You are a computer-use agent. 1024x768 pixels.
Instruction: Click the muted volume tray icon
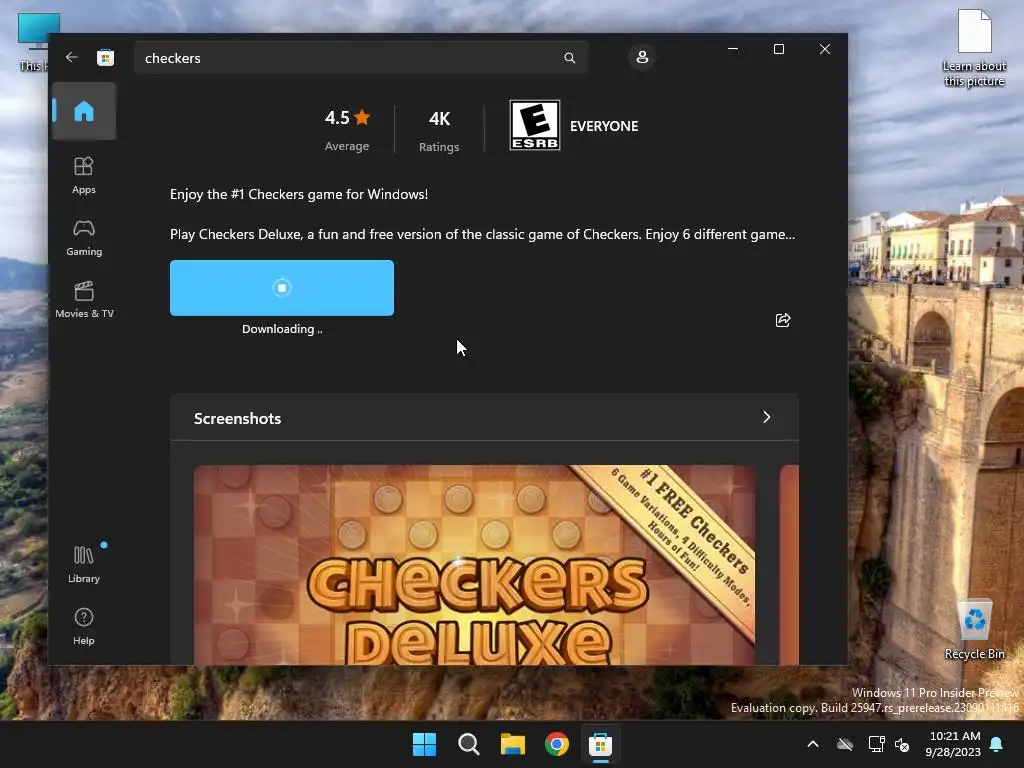click(902, 744)
